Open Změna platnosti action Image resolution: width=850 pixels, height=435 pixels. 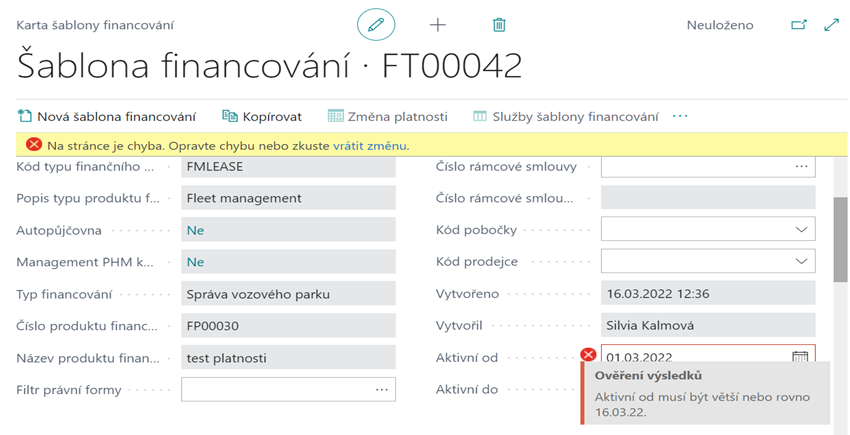click(387, 116)
